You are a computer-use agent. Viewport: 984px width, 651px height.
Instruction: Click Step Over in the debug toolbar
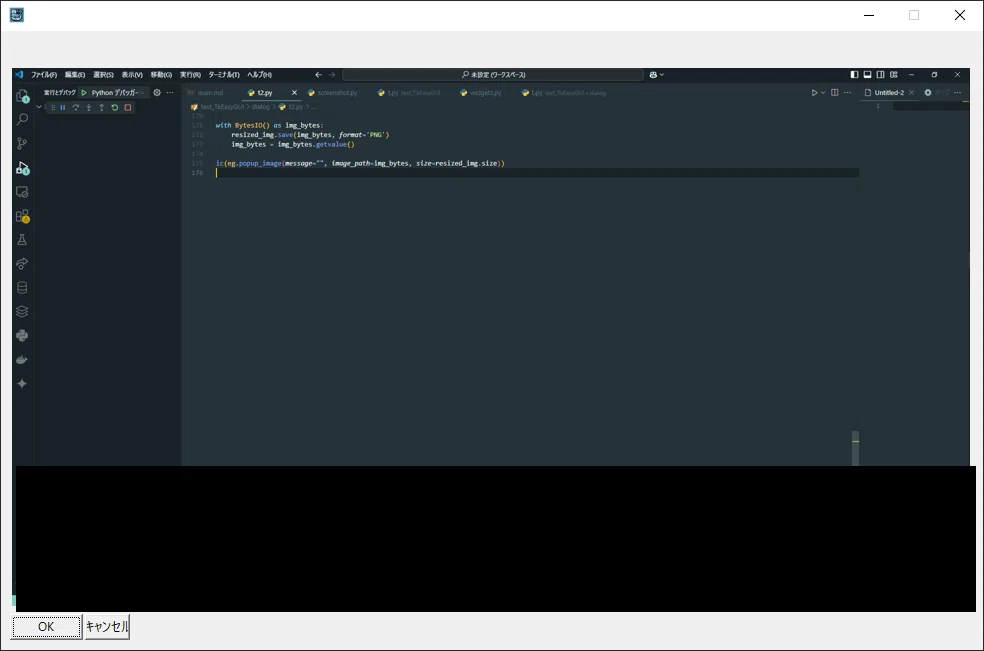pos(76,107)
